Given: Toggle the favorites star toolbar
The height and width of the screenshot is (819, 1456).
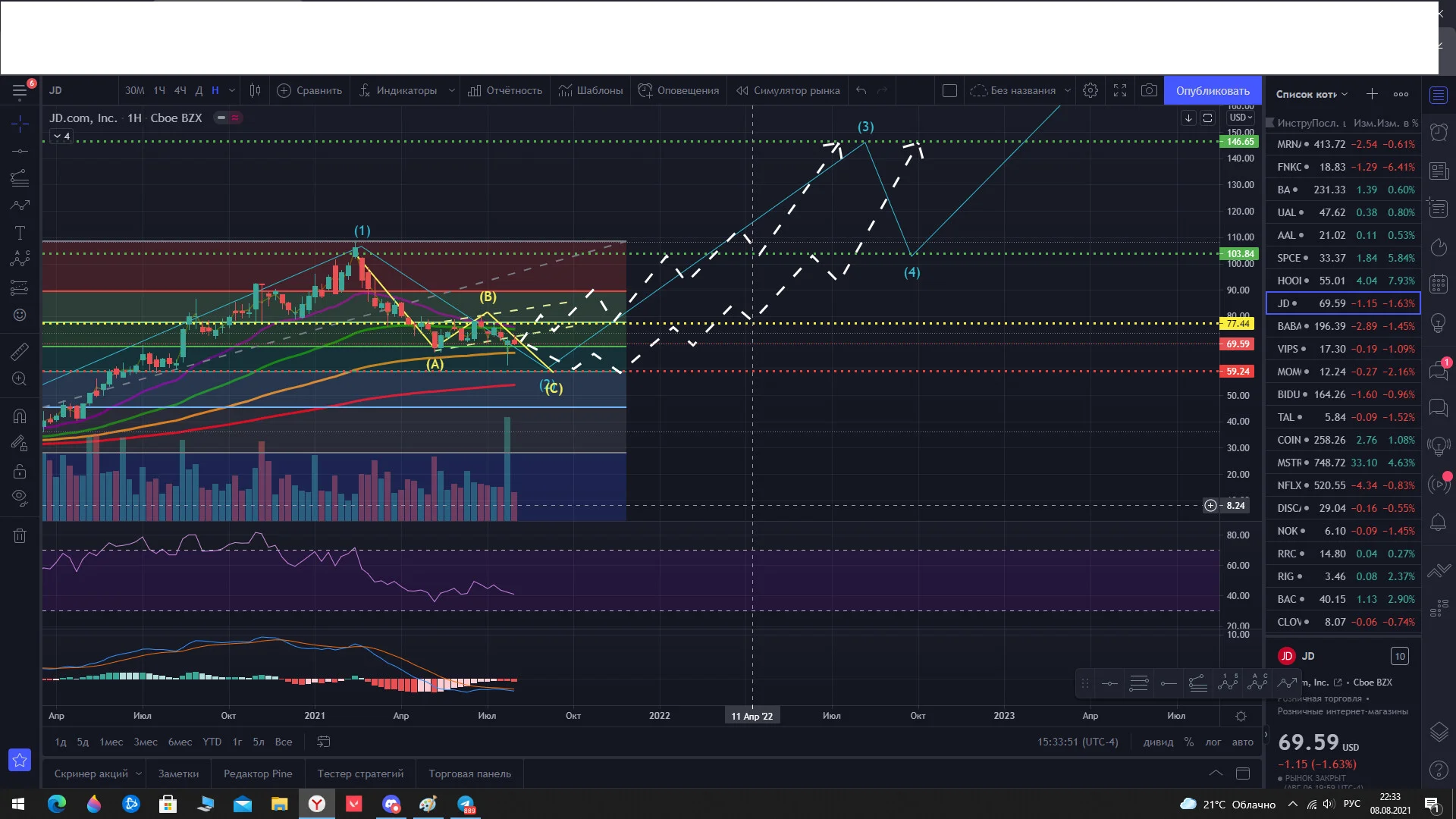Looking at the screenshot, I should pyautogui.click(x=20, y=760).
